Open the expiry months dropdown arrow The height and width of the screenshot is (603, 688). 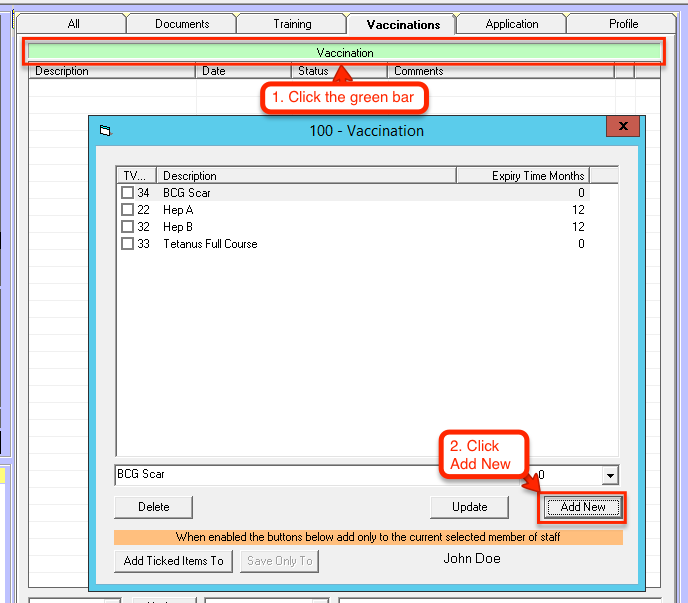click(610, 476)
